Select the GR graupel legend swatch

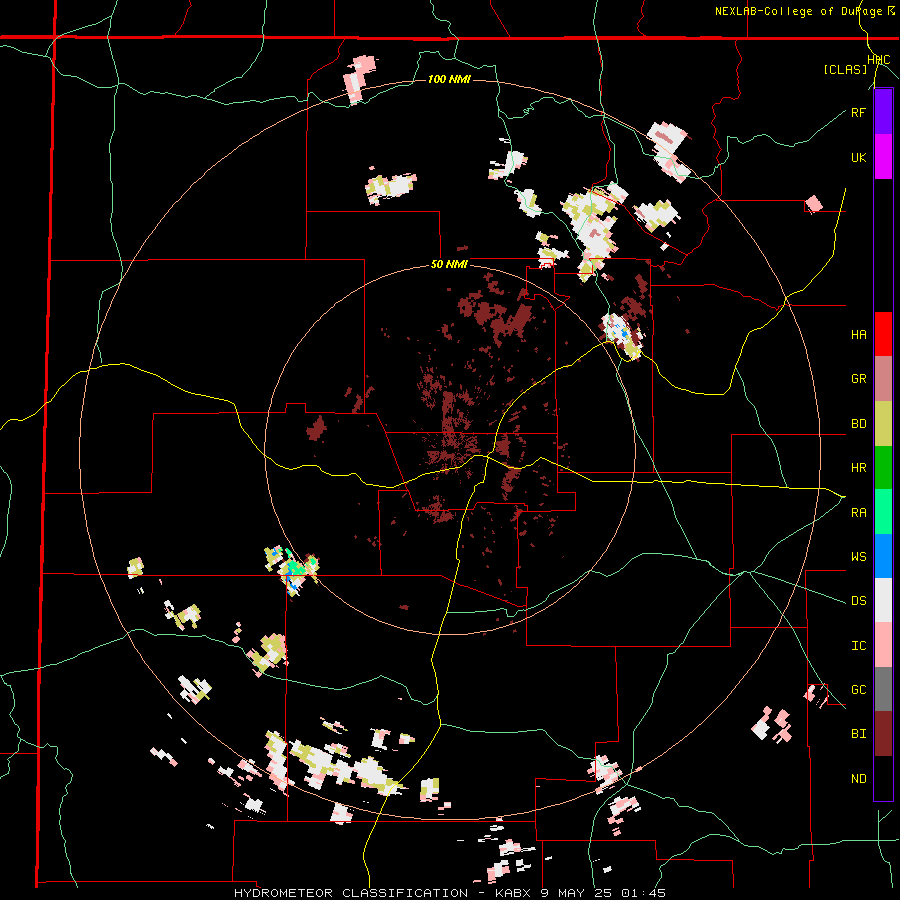883,379
